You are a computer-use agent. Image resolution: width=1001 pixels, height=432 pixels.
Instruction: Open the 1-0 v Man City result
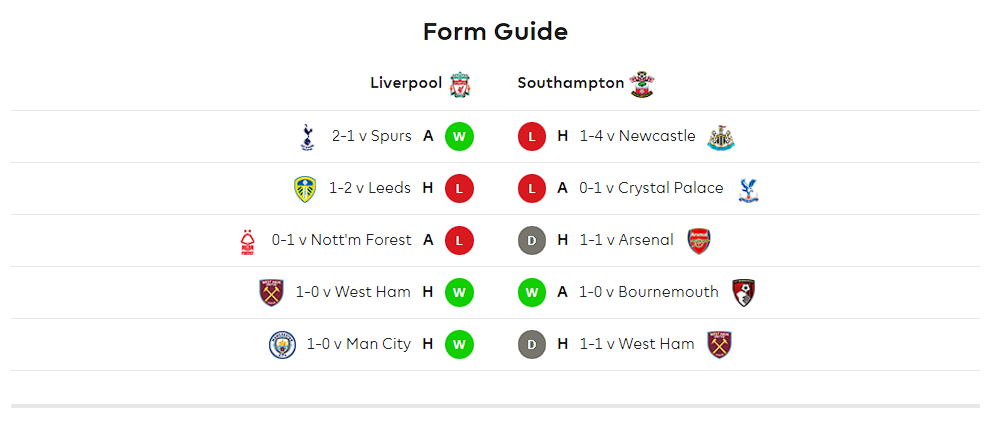point(359,344)
